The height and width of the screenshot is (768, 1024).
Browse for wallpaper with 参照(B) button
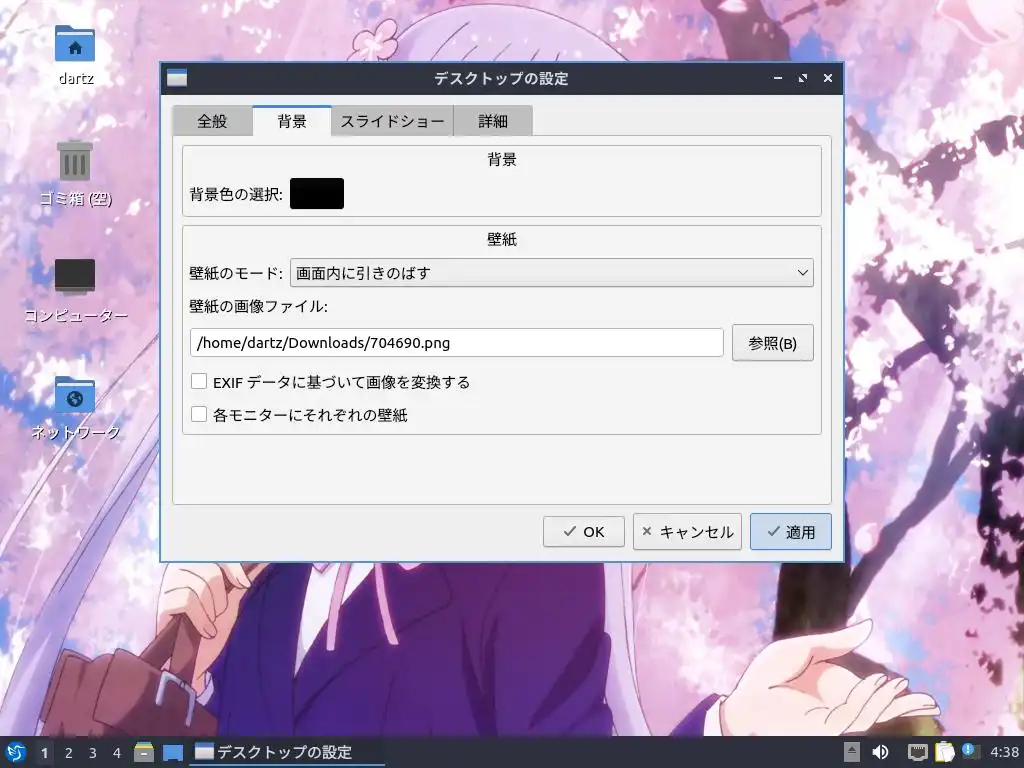773,343
